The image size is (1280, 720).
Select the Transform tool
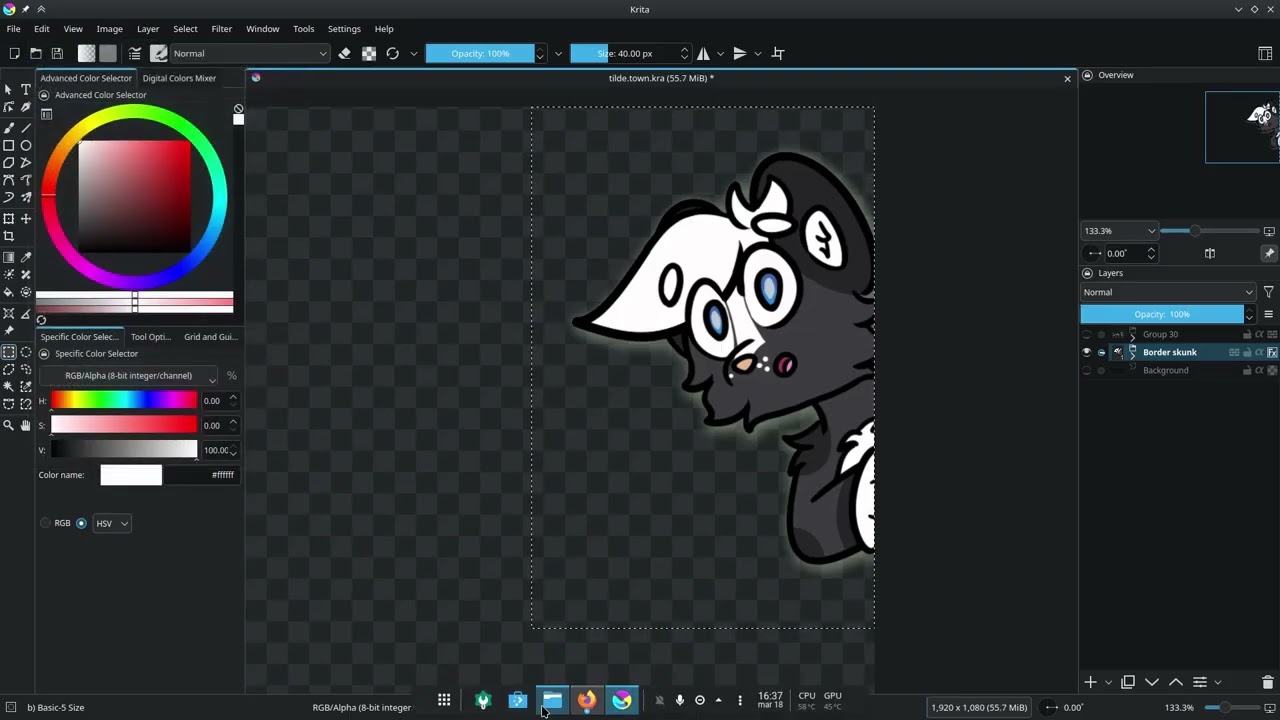tap(9, 218)
